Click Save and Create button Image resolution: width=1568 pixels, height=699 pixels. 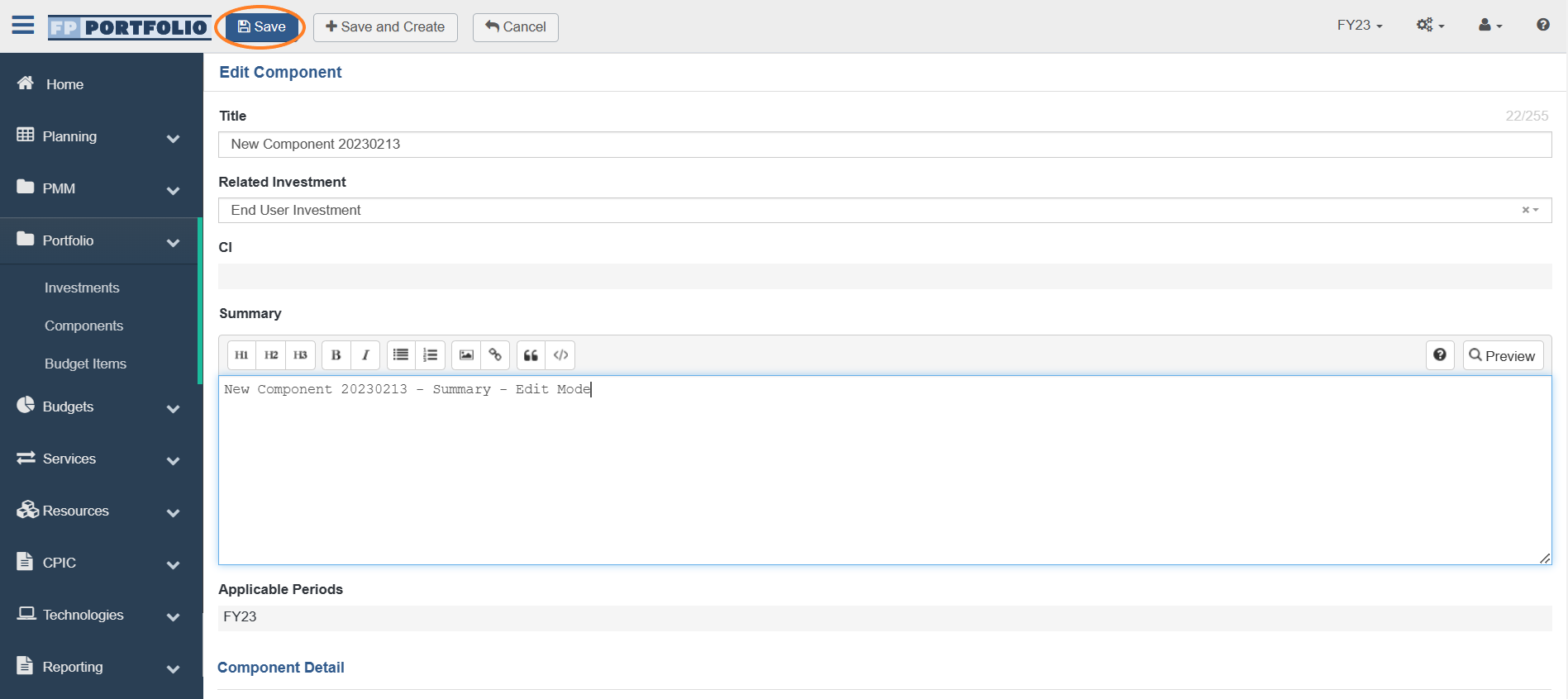point(385,27)
